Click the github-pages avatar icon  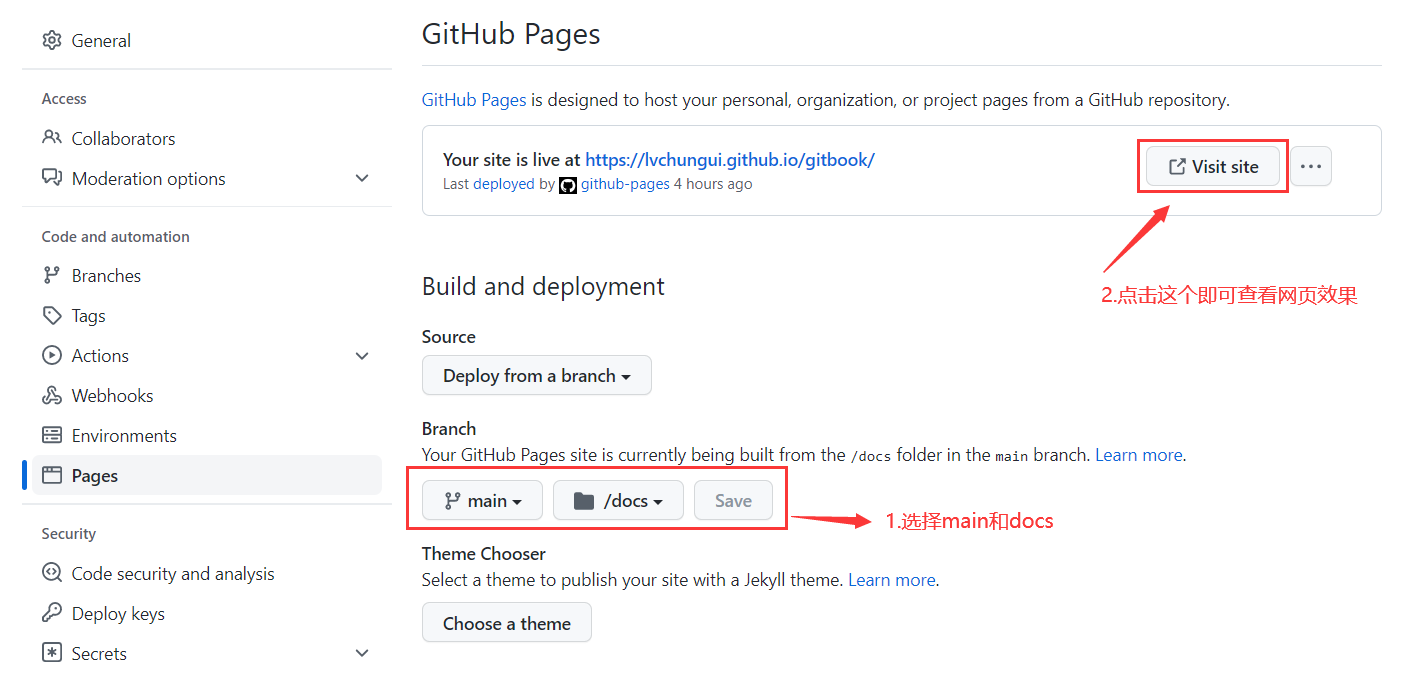tap(568, 185)
